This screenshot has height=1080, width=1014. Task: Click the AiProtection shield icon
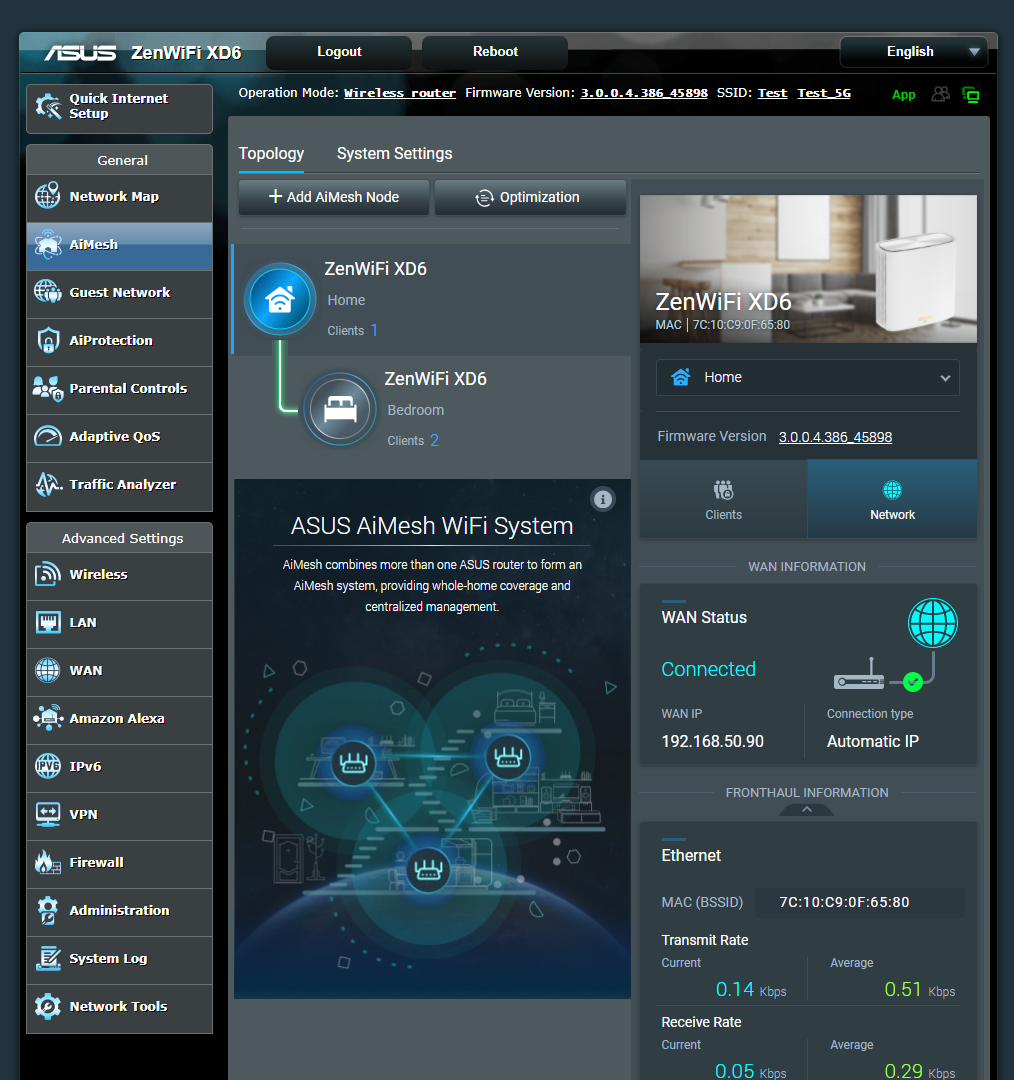[48, 340]
